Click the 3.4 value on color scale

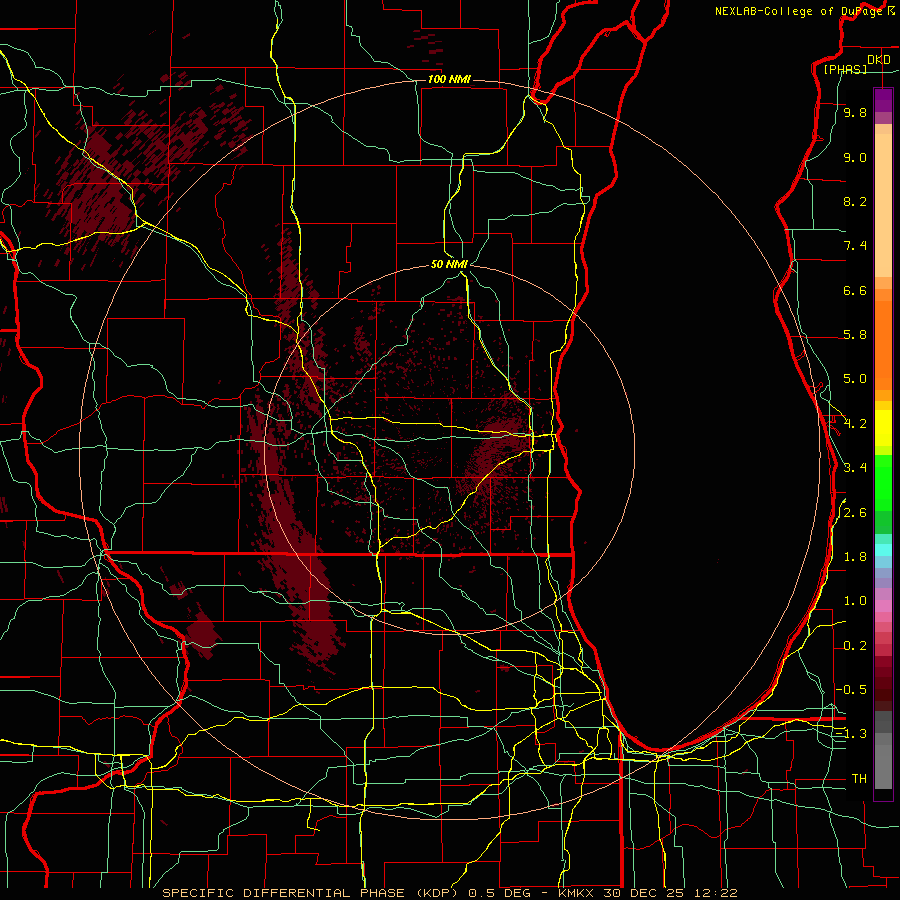(855, 467)
